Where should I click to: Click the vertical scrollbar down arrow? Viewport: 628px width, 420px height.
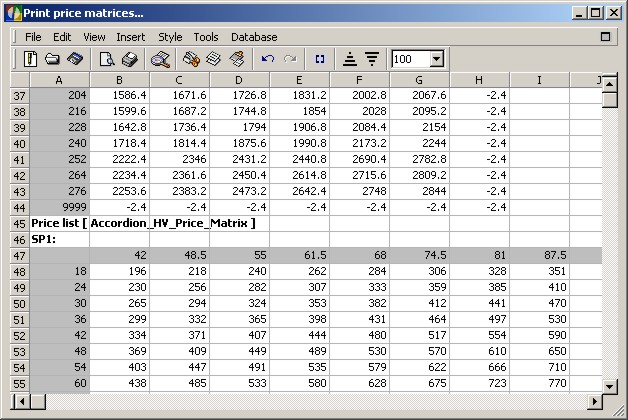(x=610, y=385)
